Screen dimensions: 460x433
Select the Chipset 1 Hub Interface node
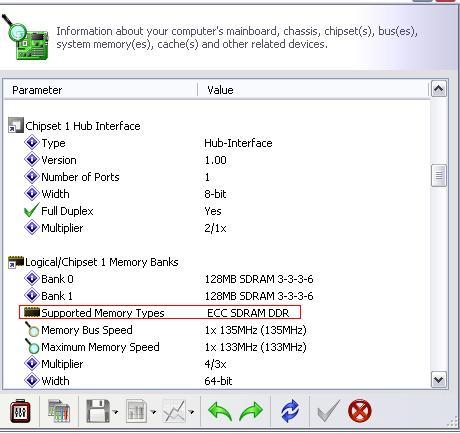(x=83, y=126)
